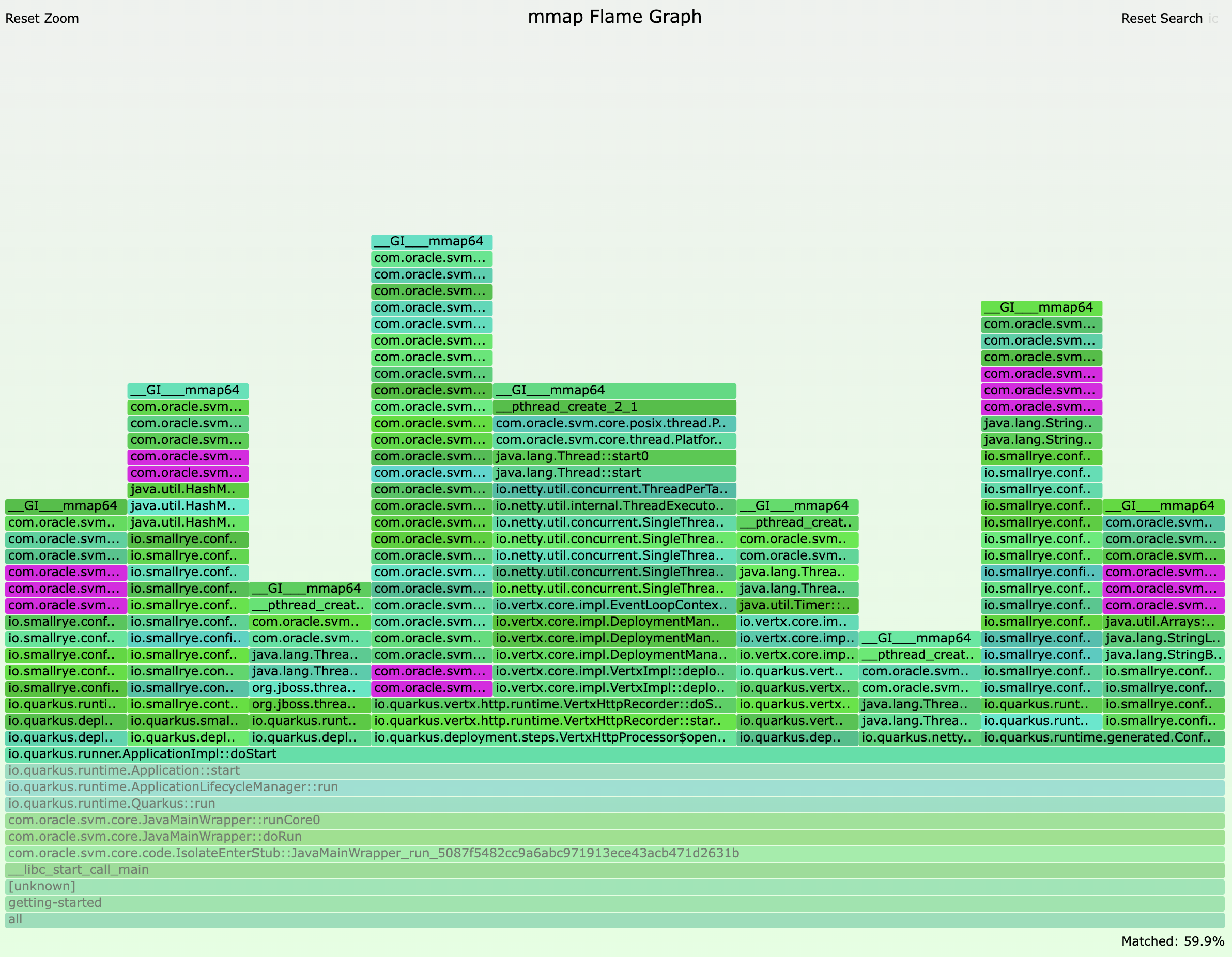Image resolution: width=1232 pixels, height=957 pixels.
Task: Select the java.util.Timer::.. frame
Action: [797, 606]
